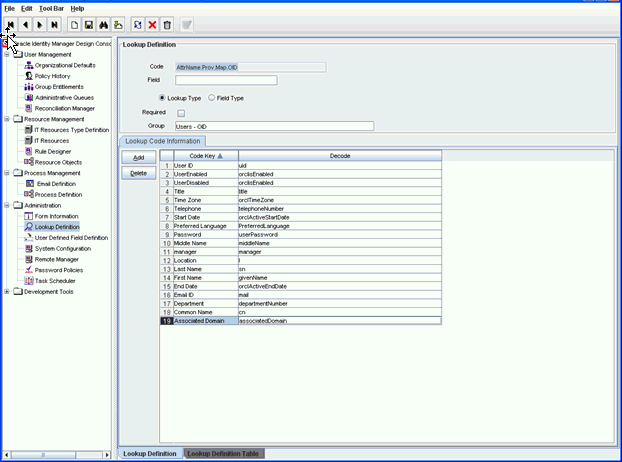Jump to the last record
Viewport: 622px width, 462px height.
54,25
